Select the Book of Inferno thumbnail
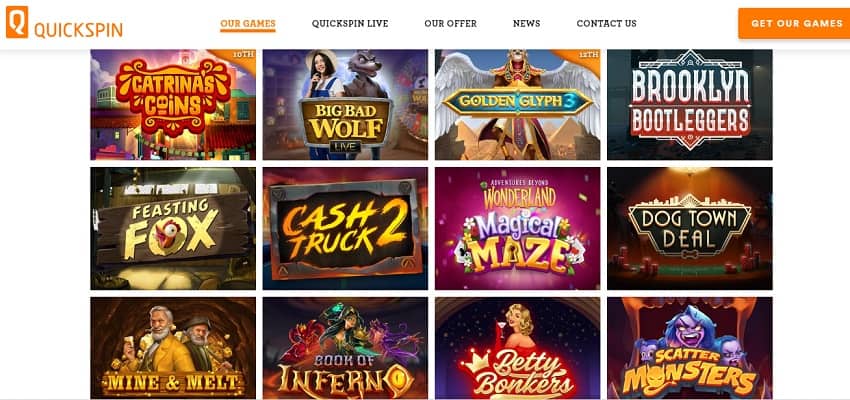This screenshot has height=400, width=850. 345,348
